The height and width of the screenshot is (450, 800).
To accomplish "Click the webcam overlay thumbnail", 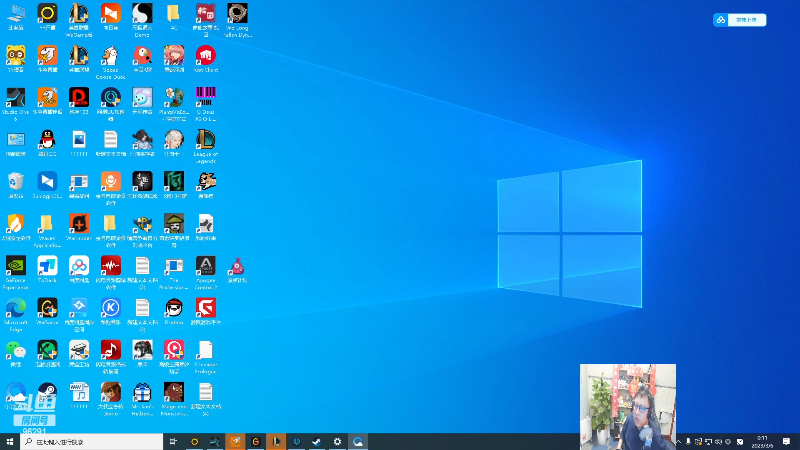I will [x=628, y=406].
